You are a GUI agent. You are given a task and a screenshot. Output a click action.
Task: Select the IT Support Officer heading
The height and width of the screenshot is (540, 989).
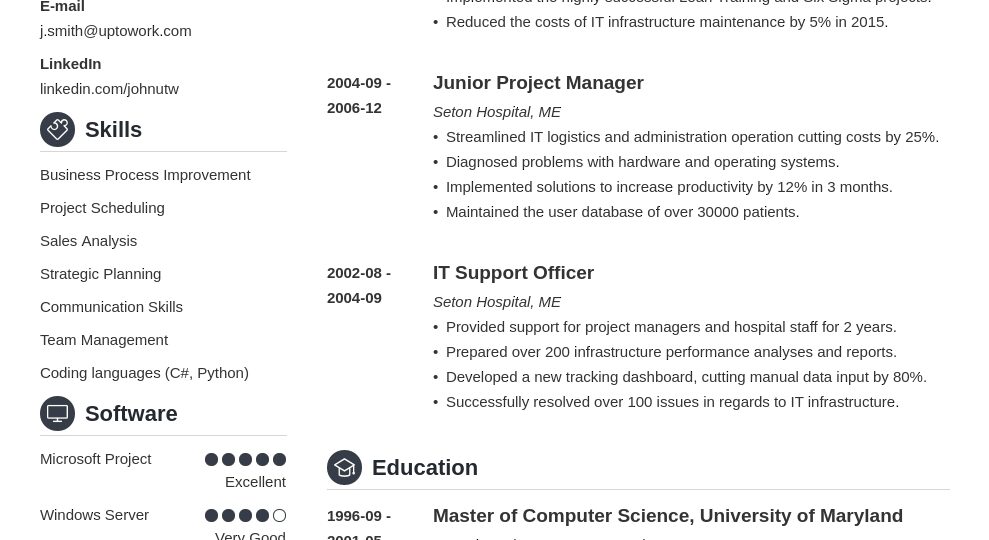tap(513, 273)
